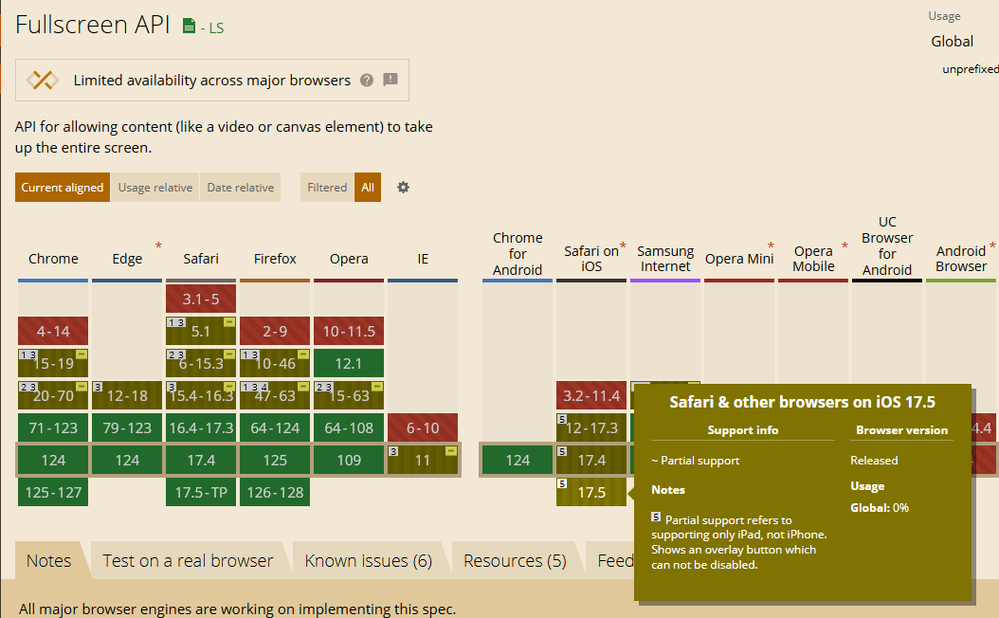Select Chrome 15-19 partial support cell
Viewport: 999px width, 618px height.
click(x=53, y=363)
